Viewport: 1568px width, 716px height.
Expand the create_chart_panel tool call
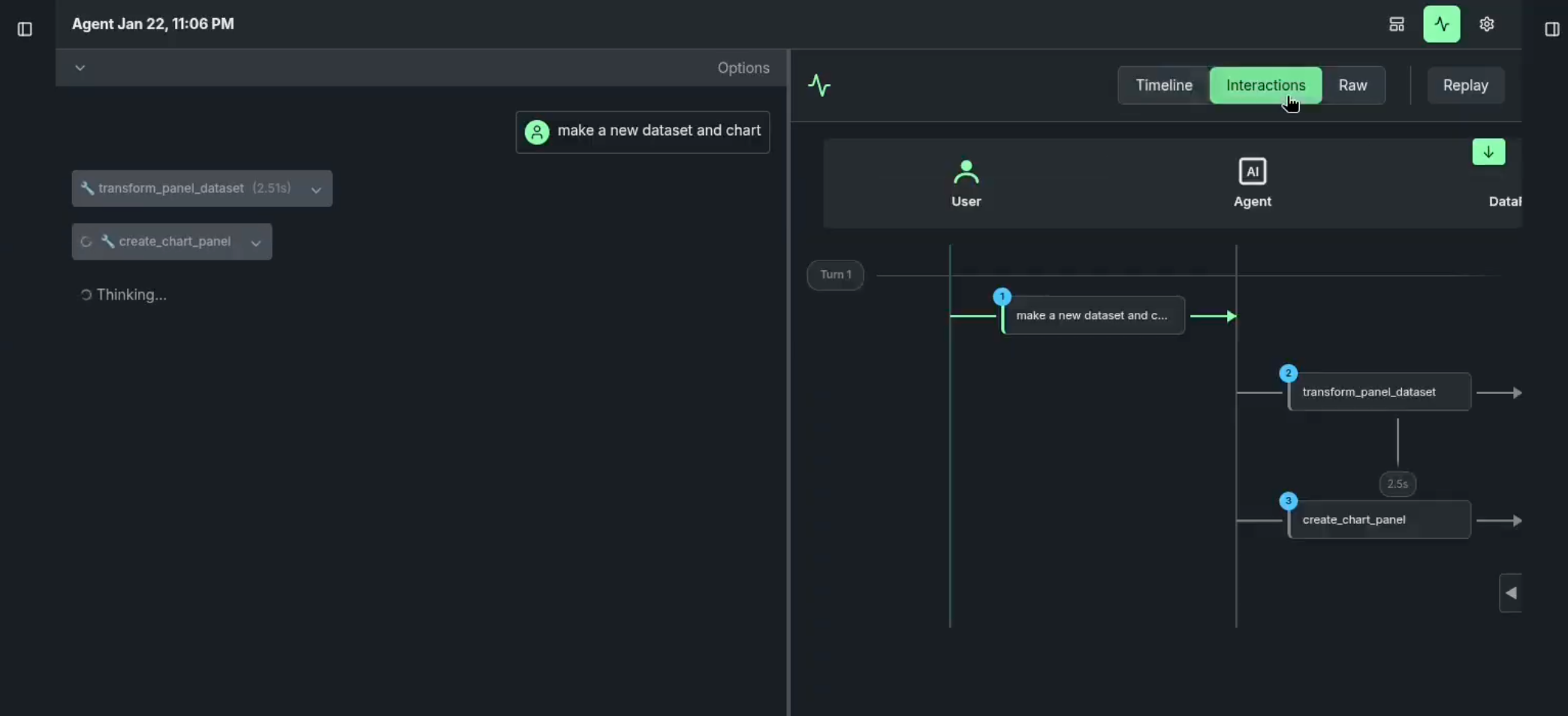[255, 242]
